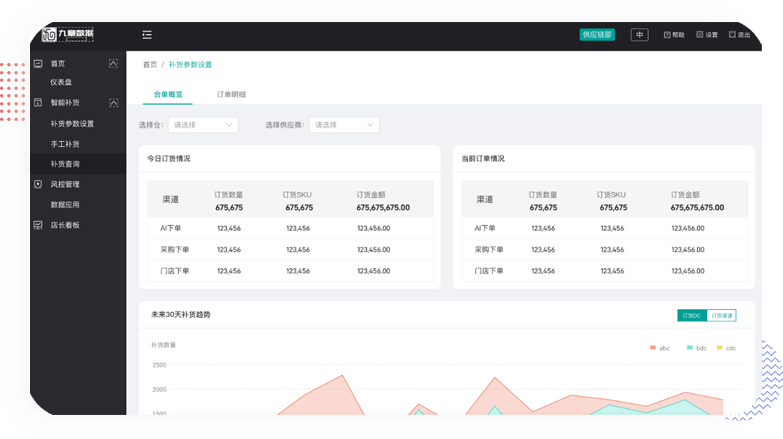
Task: Open 风控管理 in the sidebar
Action: [64, 184]
